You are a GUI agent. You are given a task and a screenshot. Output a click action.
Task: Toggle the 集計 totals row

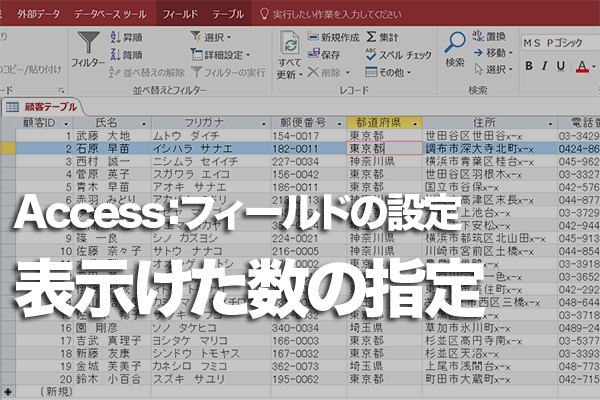(x=382, y=37)
